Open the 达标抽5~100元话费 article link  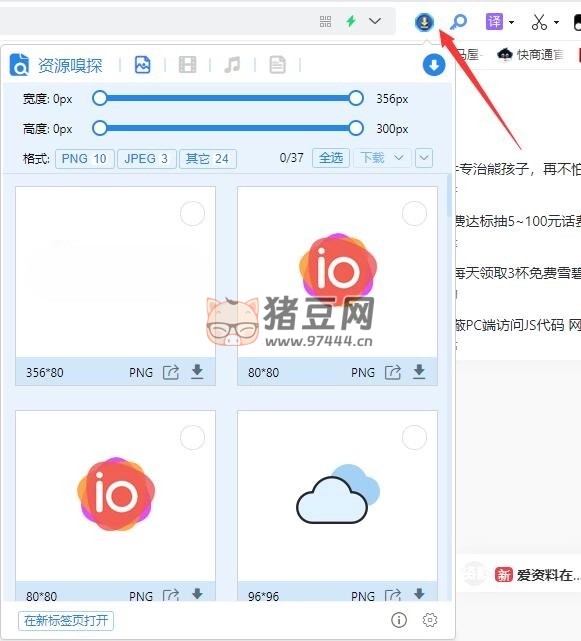click(518, 221)
